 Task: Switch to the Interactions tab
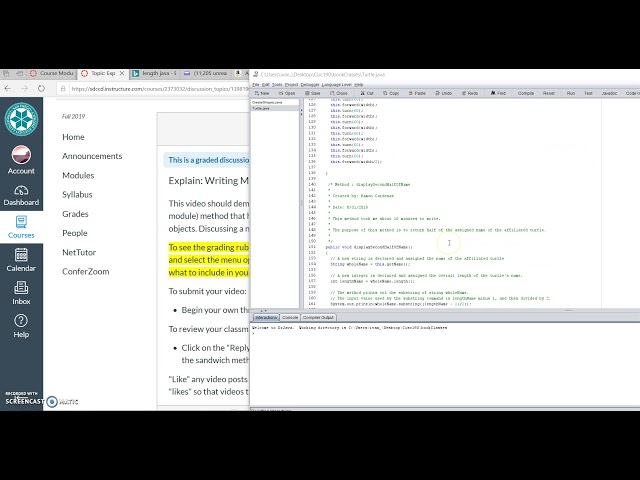266,317
